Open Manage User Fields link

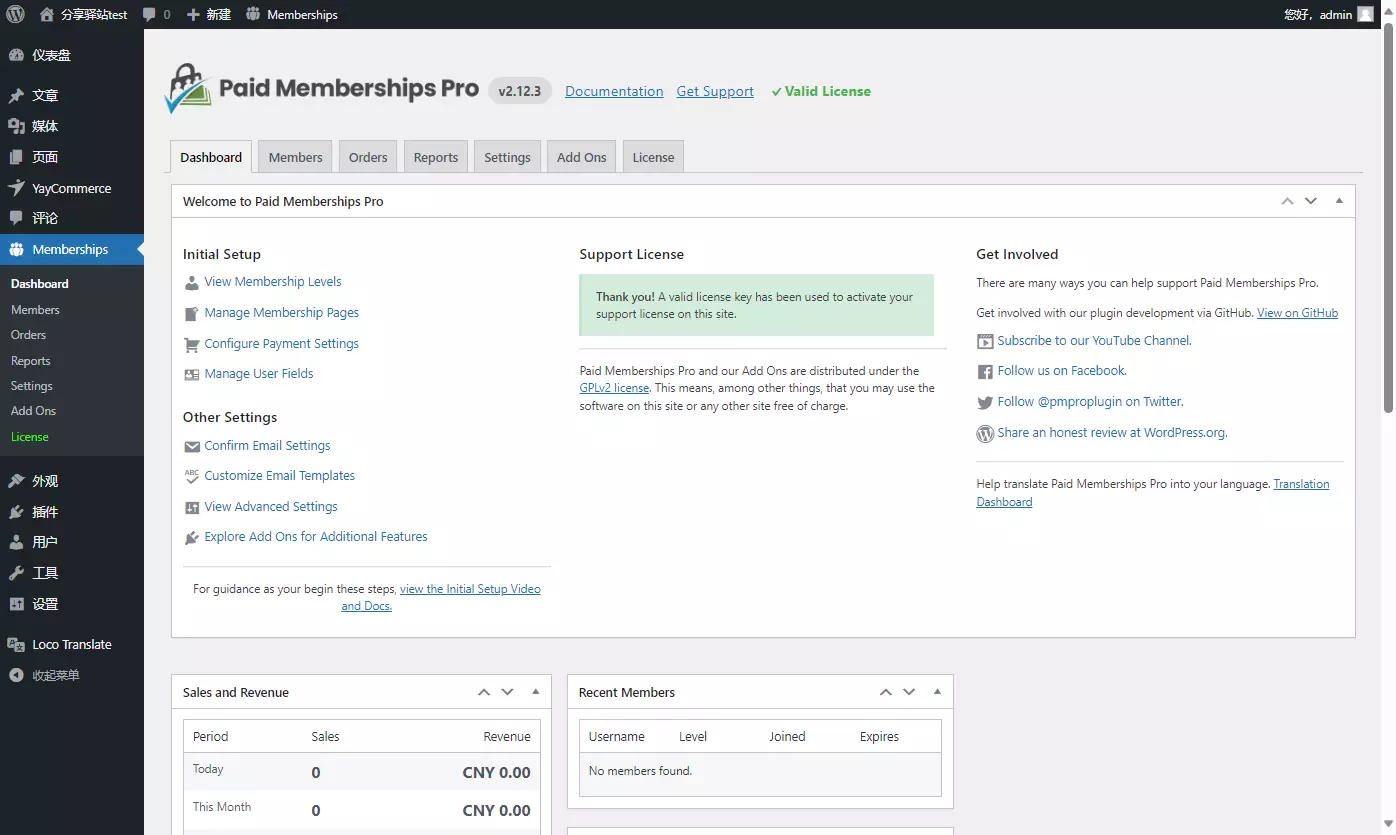click(x=259, y=374)
